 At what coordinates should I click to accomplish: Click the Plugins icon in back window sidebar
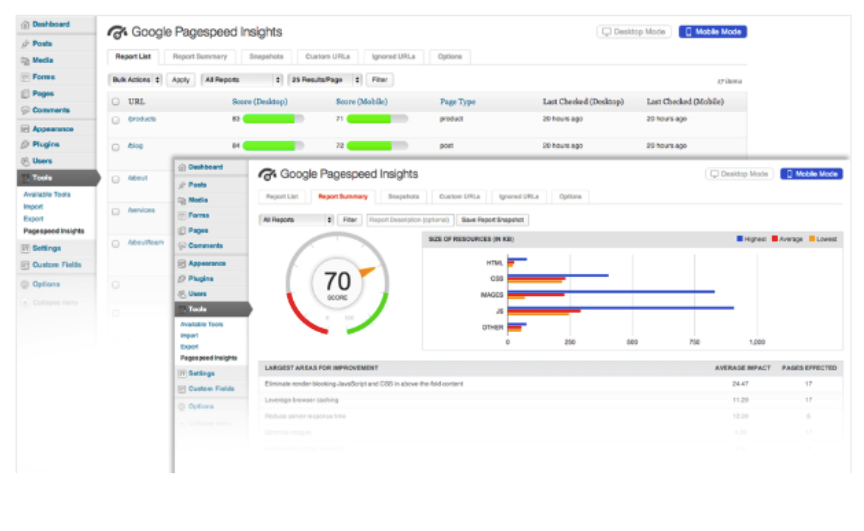[25, 144]
